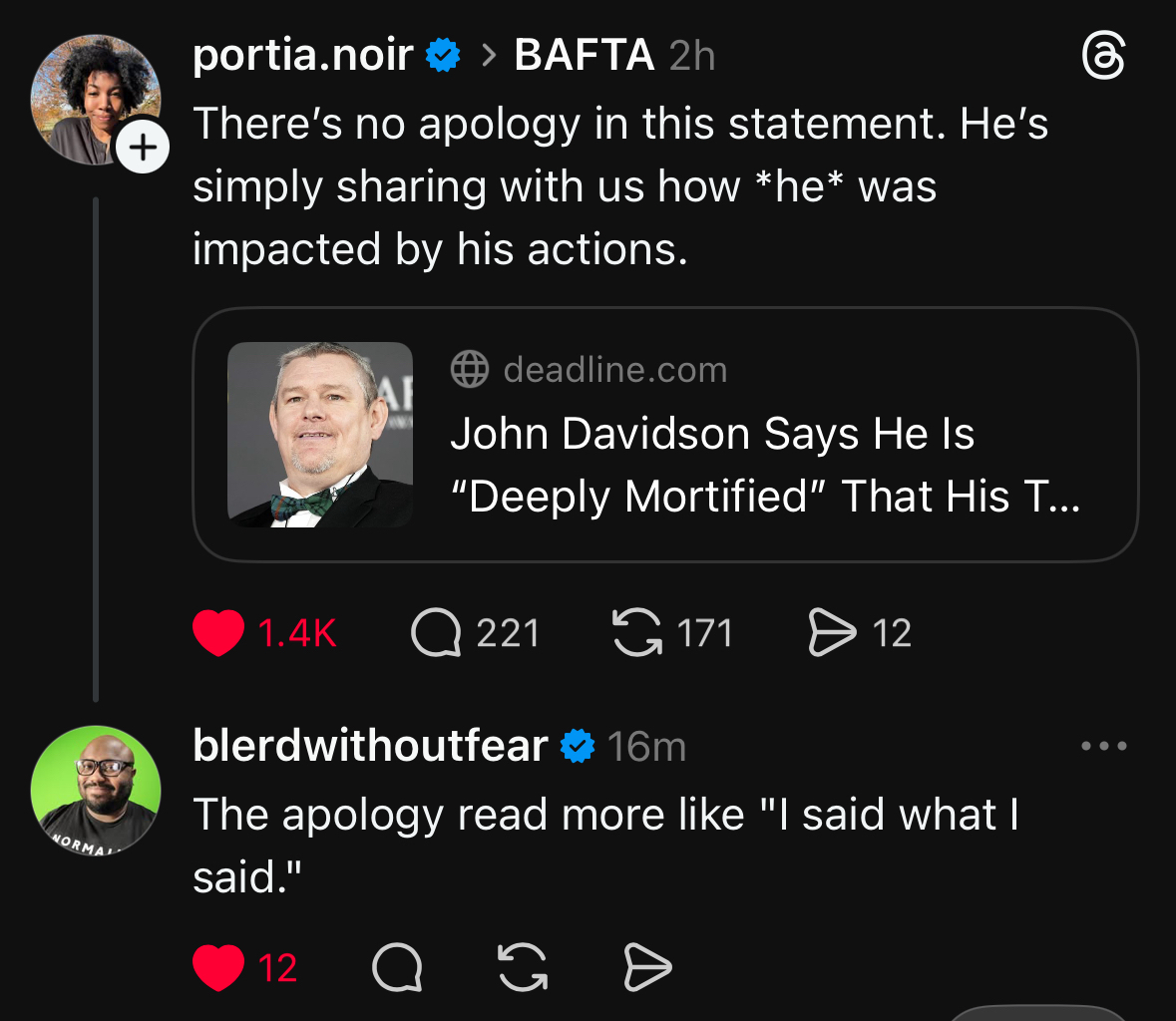Image resolution: width=1176 pixels, height=1021 pixels.
Task: Open the 221 replies comment icon
Action: [436, 633]
